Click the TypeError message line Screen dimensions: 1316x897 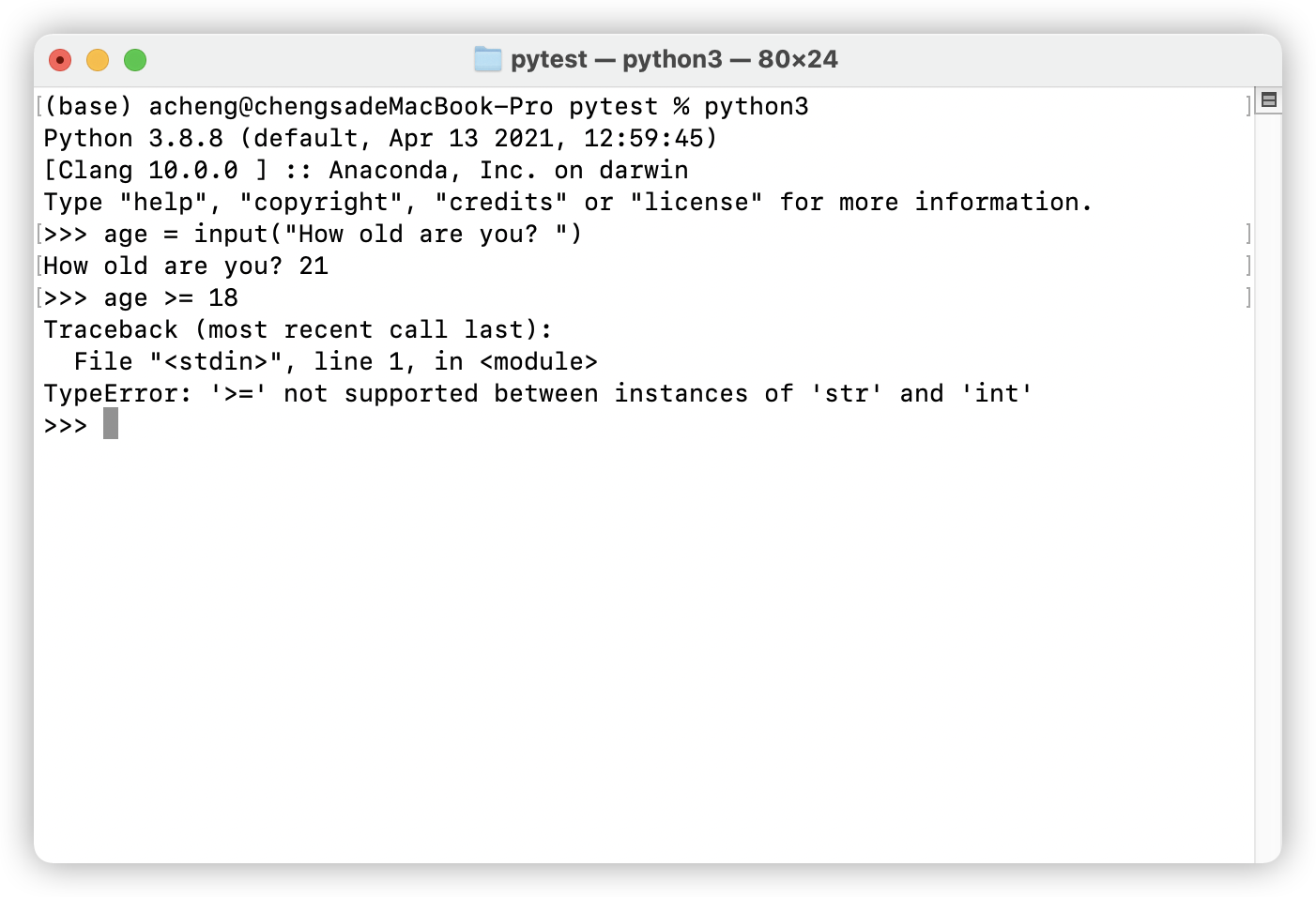(x=538, y=393)
